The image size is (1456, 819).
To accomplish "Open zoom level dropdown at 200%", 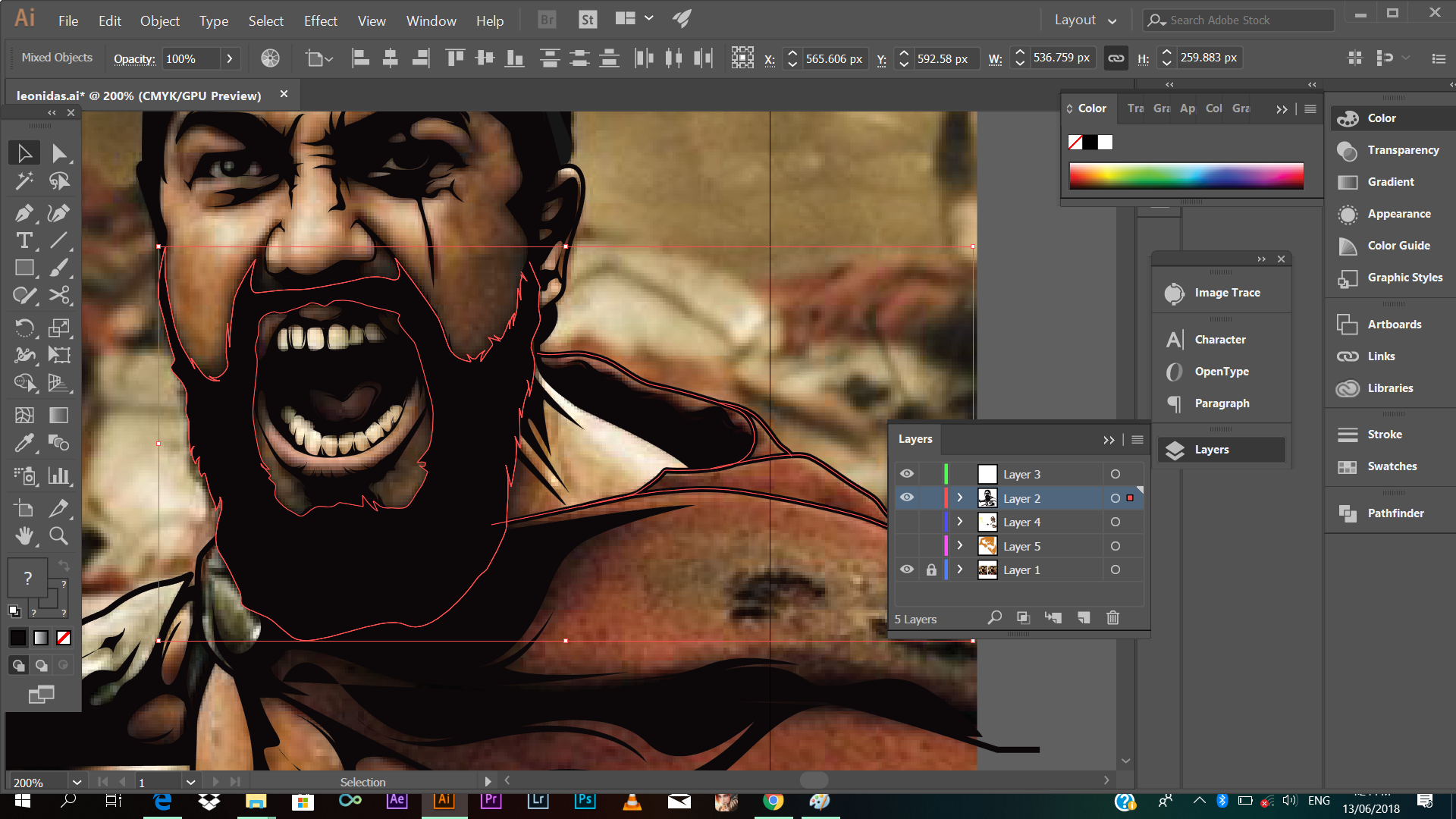I will click(x=77, y=782).
